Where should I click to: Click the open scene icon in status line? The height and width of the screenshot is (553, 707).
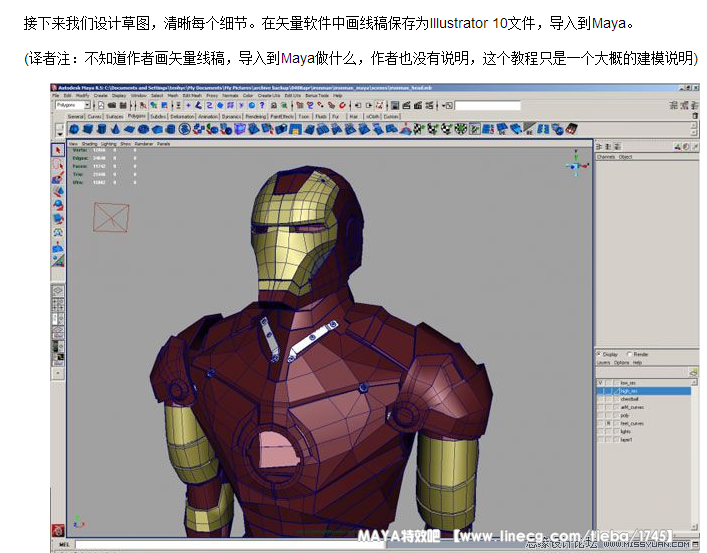tap(111, 105)
